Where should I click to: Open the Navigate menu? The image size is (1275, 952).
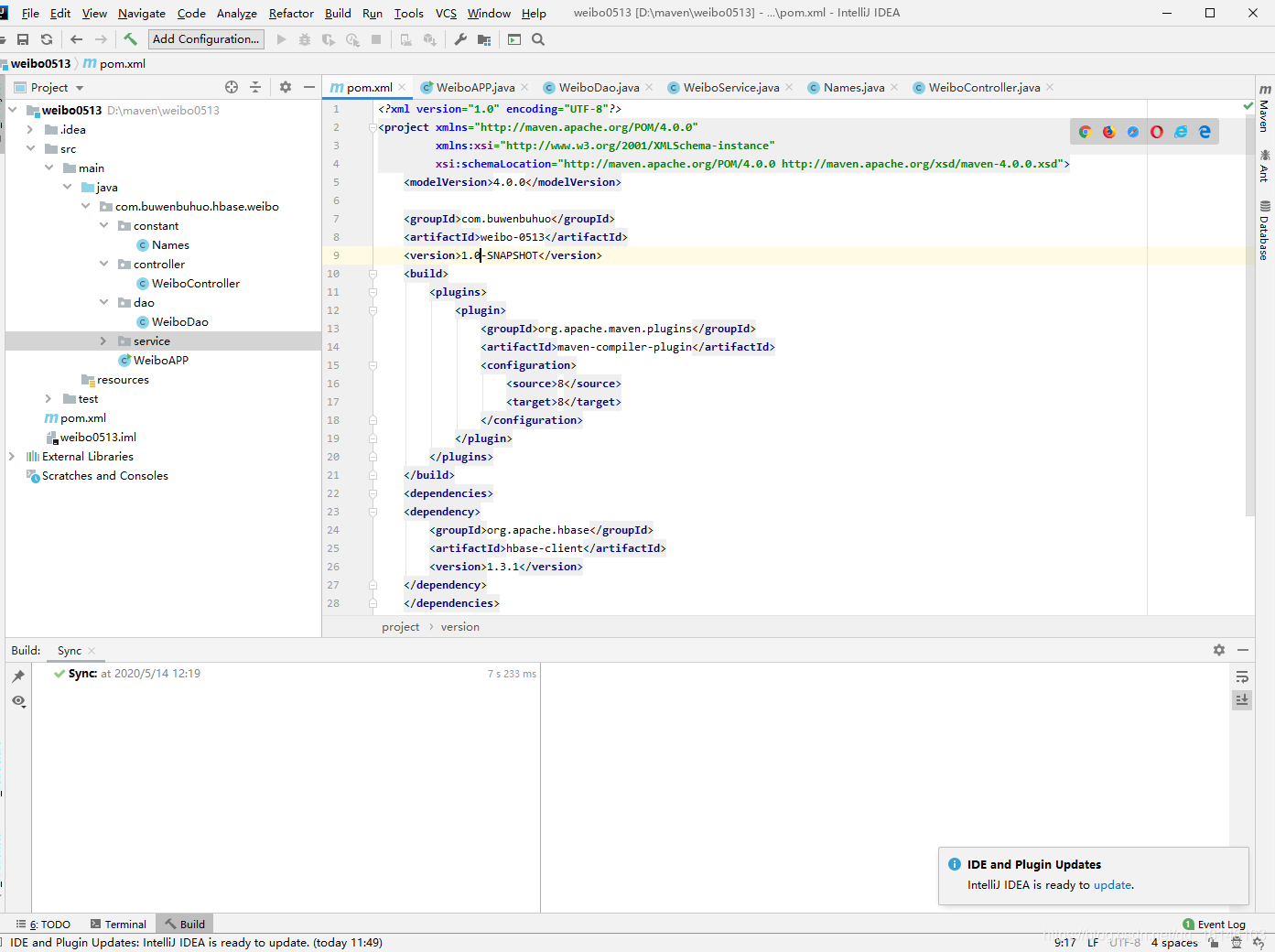[142, 13]
